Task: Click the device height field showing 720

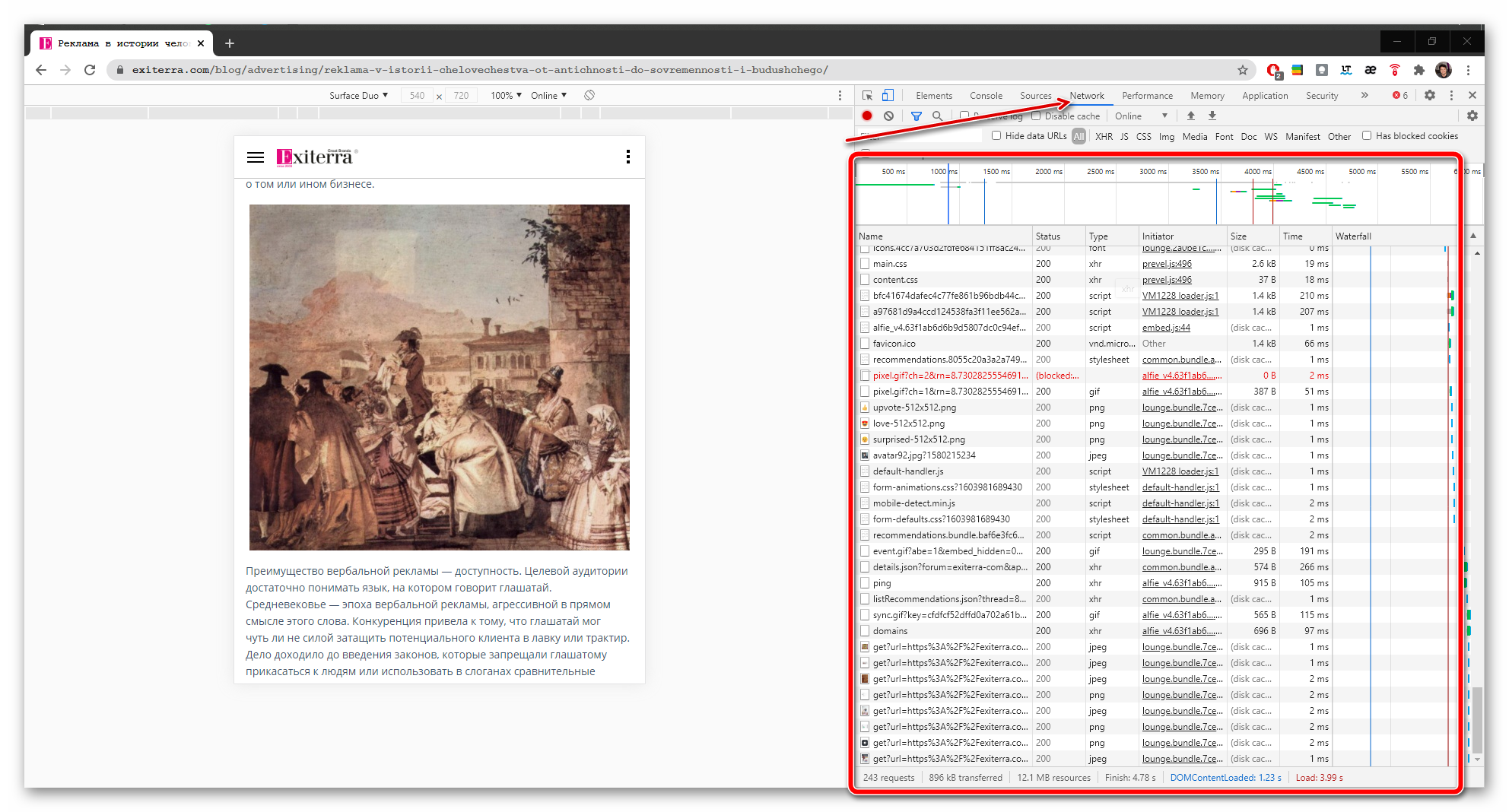Action: click(x=461, y=95)
